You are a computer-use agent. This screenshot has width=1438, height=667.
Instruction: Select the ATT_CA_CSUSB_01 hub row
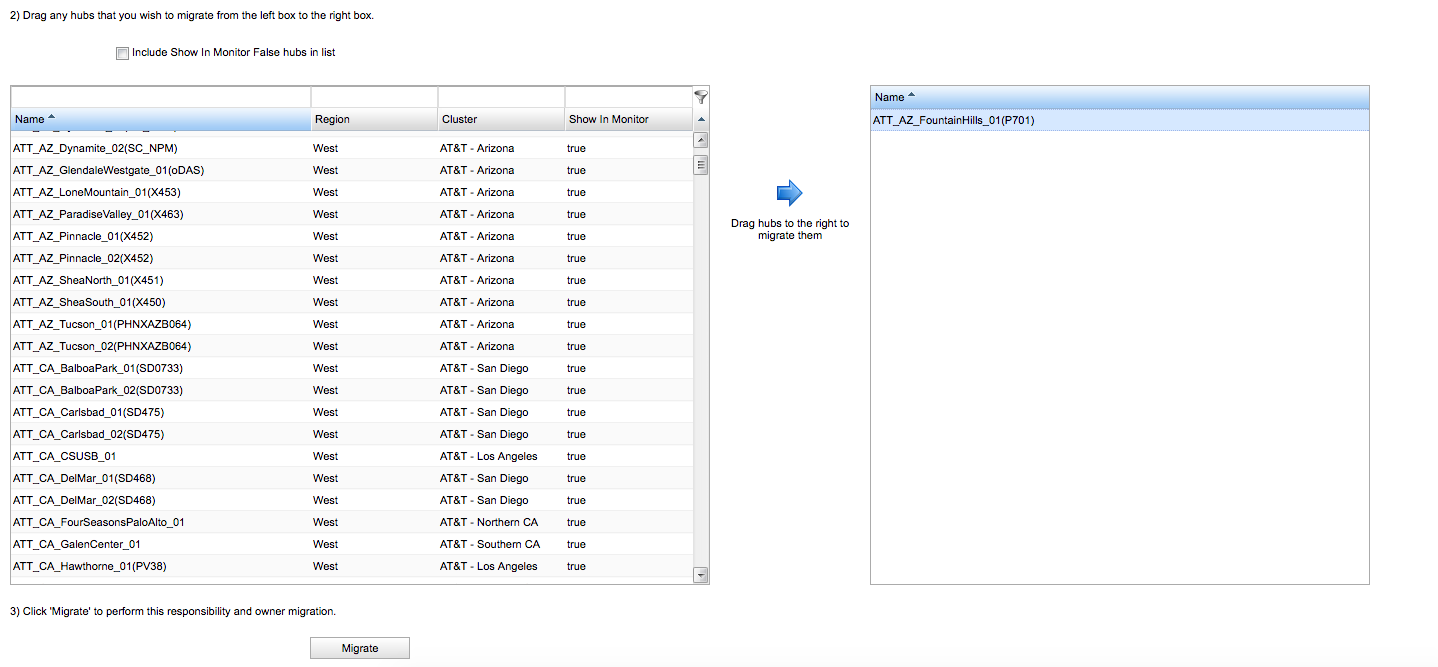pos(65,456)
